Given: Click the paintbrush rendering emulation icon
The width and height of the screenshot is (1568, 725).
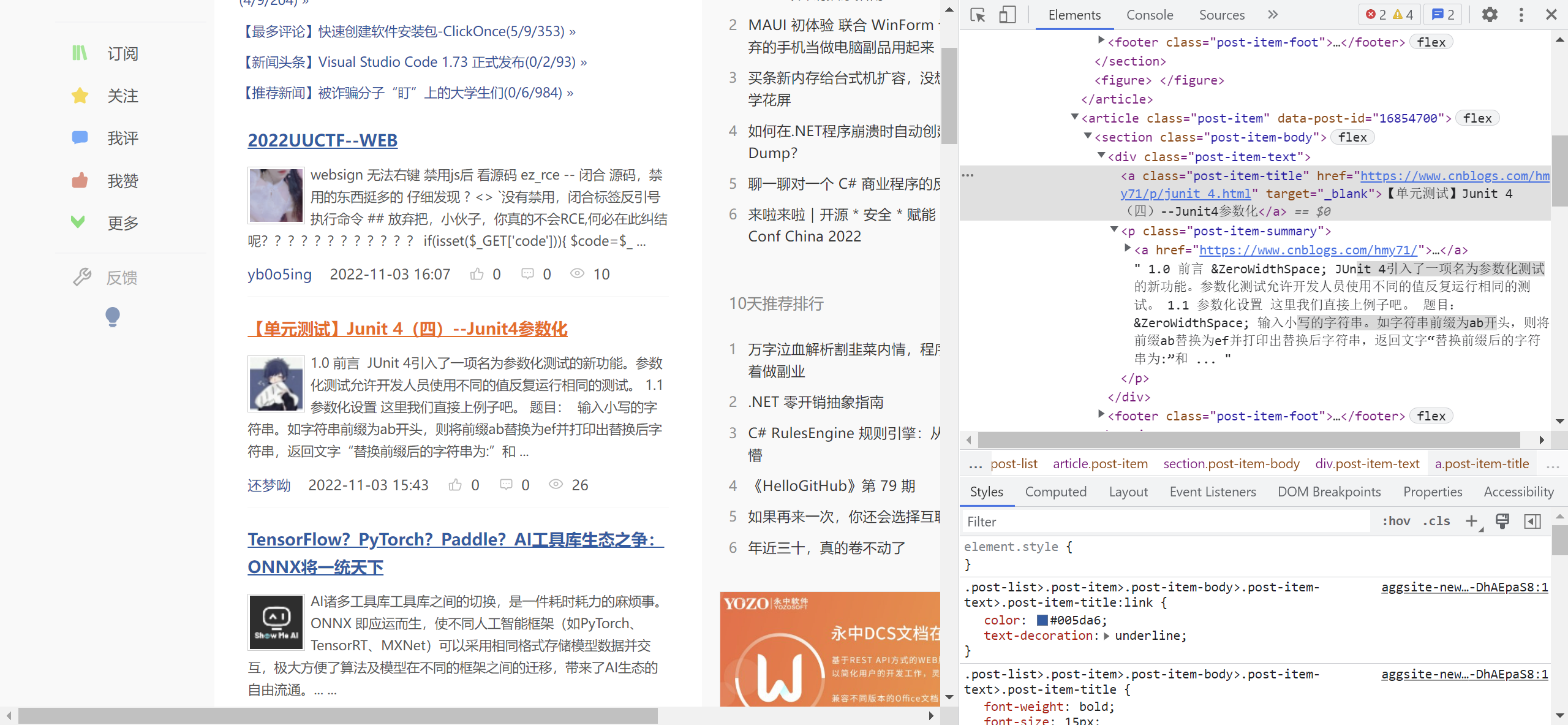Looking at the screenshot, I should (x=1502, y=521).
